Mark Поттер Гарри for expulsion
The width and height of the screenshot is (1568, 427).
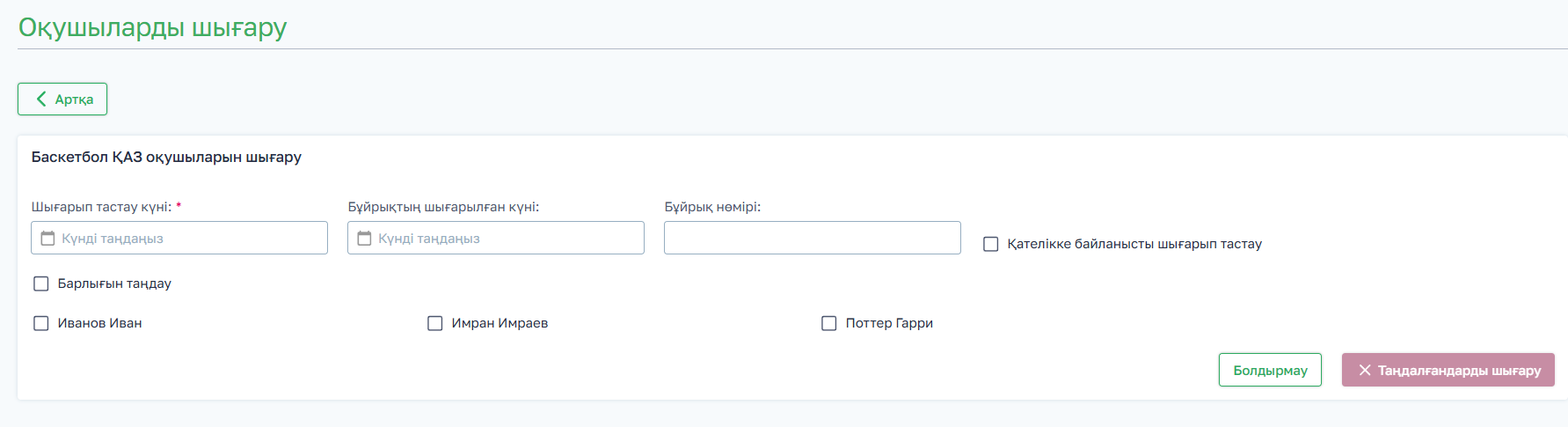pos(829,323)
